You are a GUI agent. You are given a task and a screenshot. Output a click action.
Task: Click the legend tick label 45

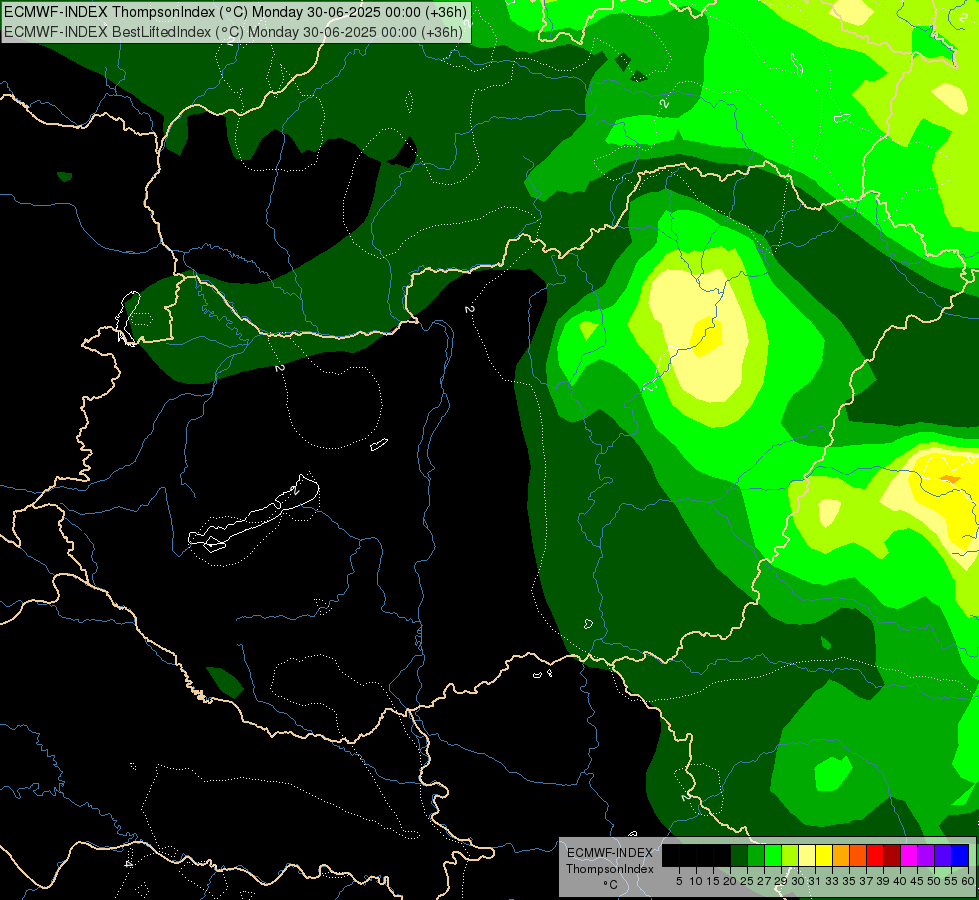pyautogui.click(x=917, y=881)
